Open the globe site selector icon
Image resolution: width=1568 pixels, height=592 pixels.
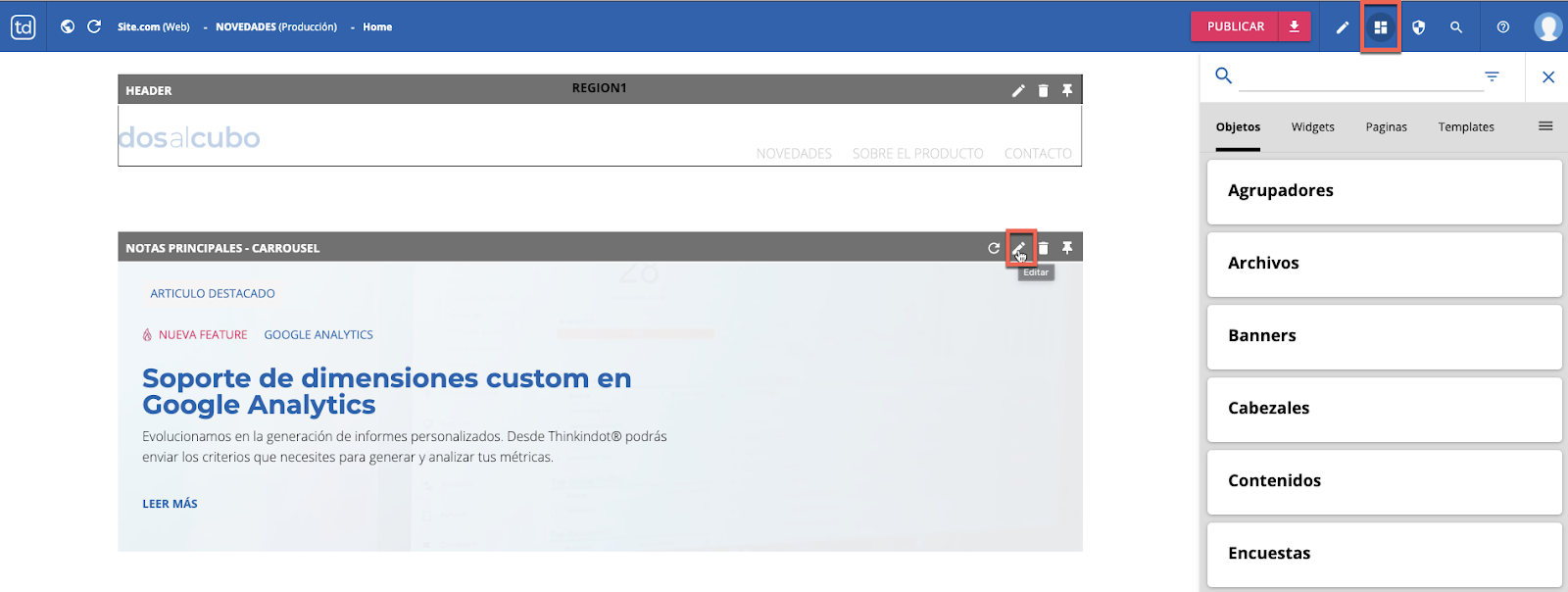point(68,26)
